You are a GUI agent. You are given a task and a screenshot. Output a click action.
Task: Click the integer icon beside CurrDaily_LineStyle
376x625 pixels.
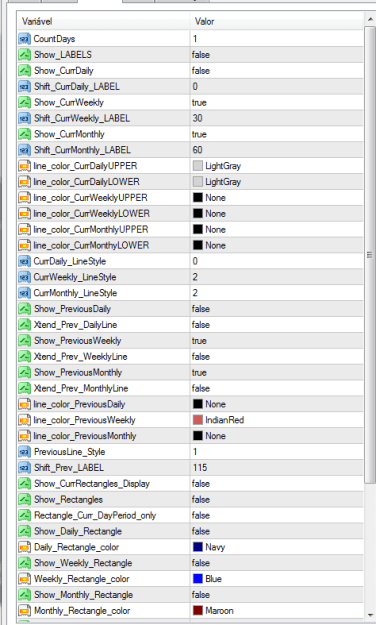(24, 261)
